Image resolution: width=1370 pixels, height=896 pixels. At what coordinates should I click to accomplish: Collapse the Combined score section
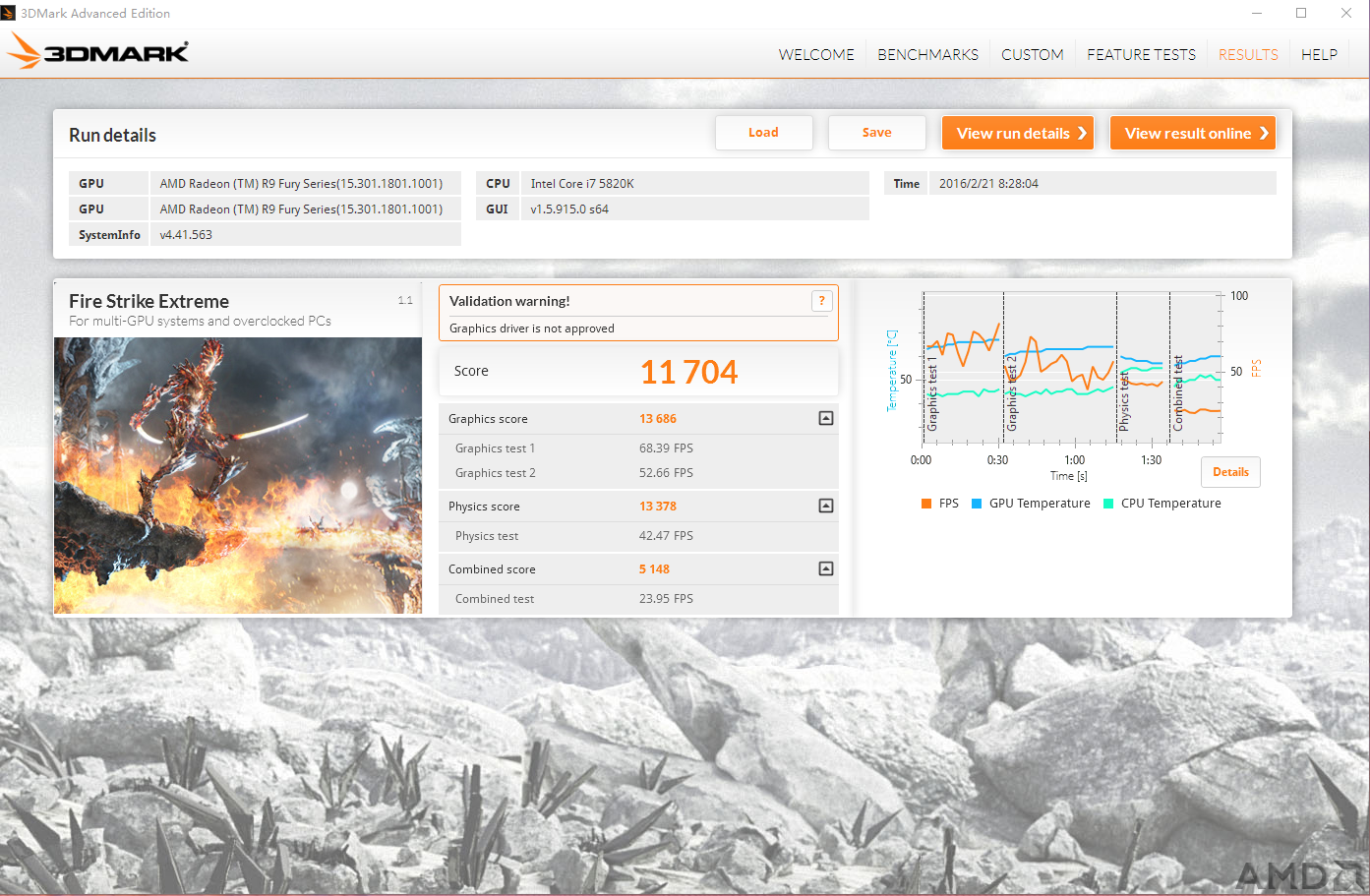(x=826, y=568)
